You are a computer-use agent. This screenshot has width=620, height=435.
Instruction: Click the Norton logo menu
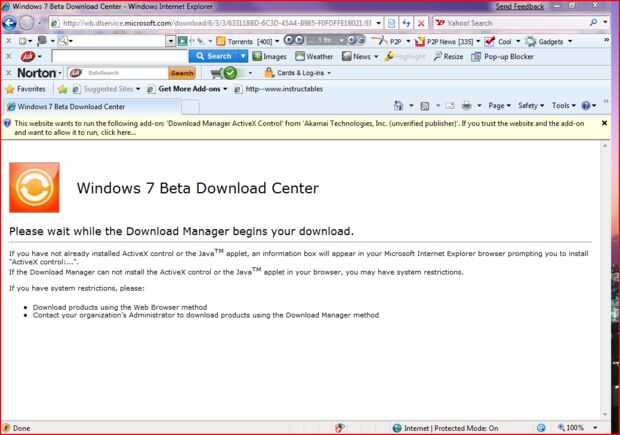pyautogui.click(x=37, y=73)
